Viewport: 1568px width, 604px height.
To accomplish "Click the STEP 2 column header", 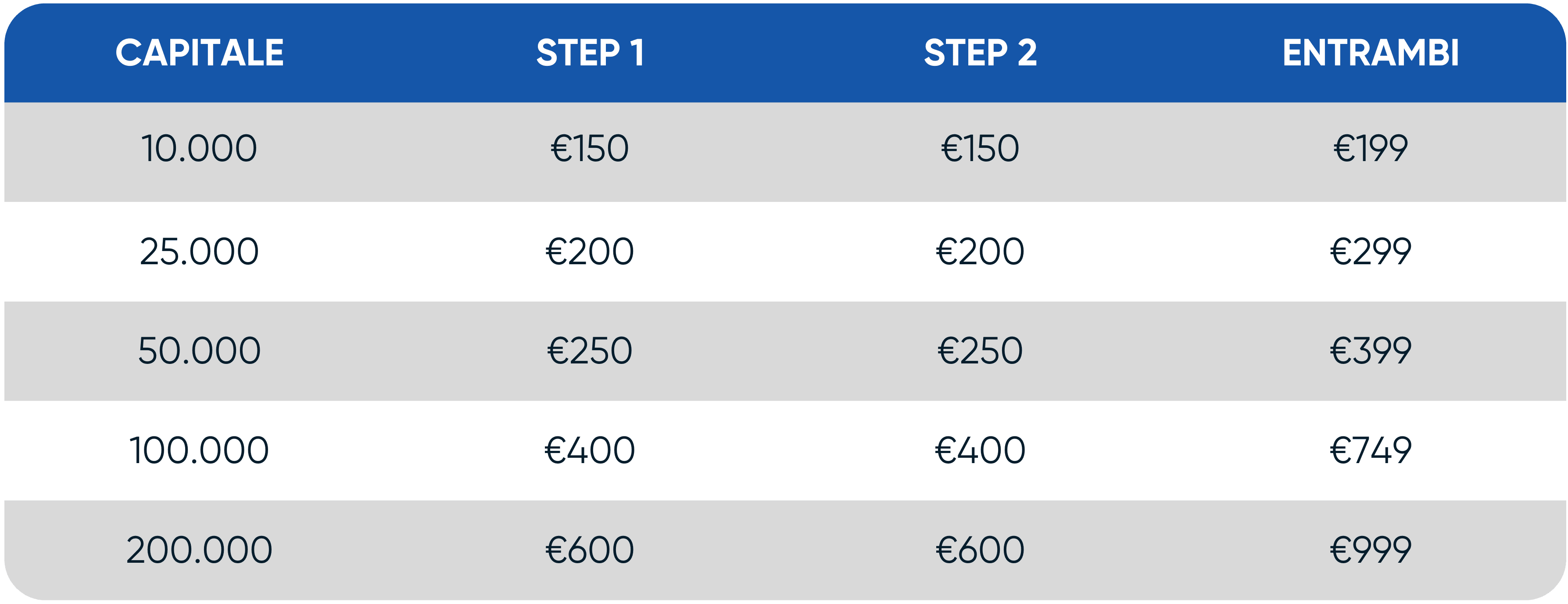I will [980, 53].
